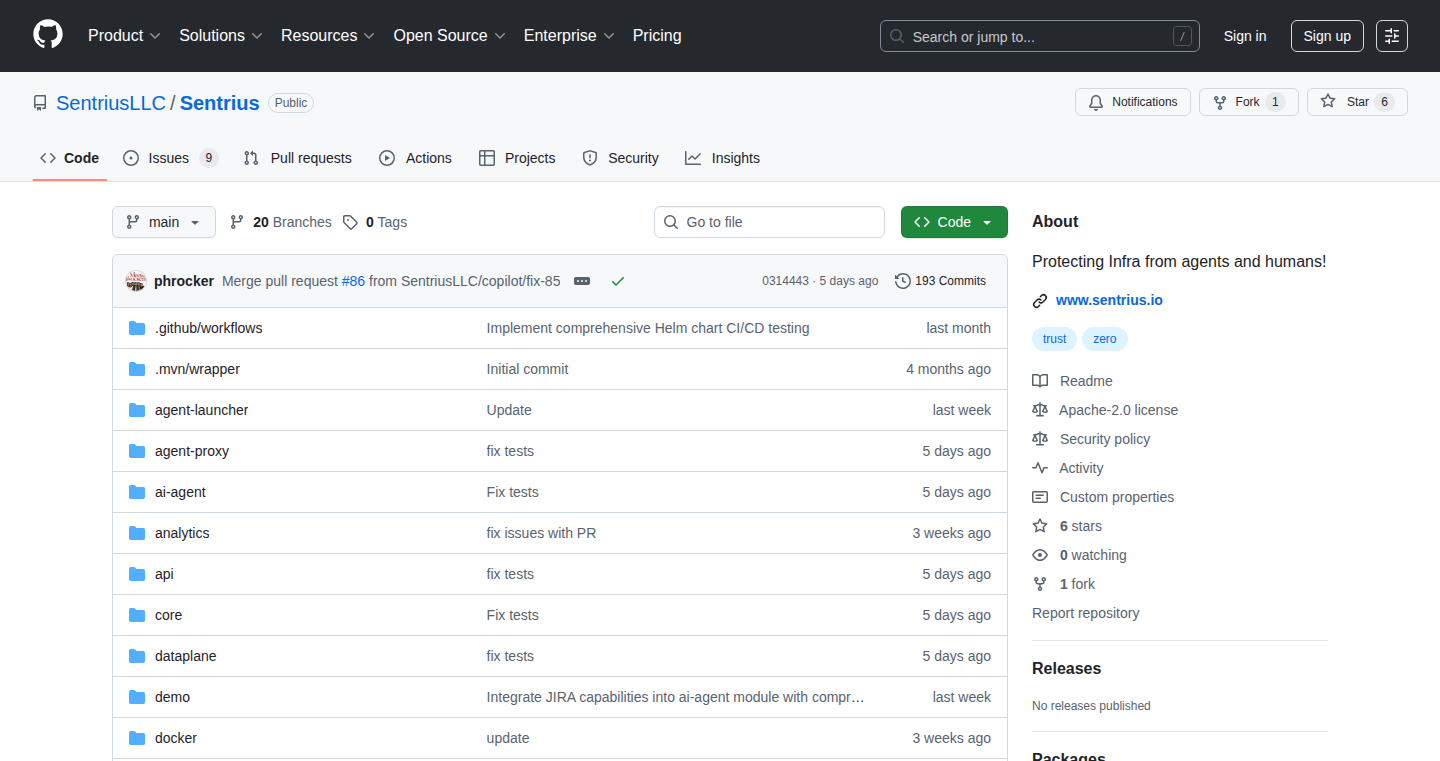This screenshot has width=1440, height=761.
Task: Click the Apache-2.0 license scale icon
Action: [x=1040, y=410]
